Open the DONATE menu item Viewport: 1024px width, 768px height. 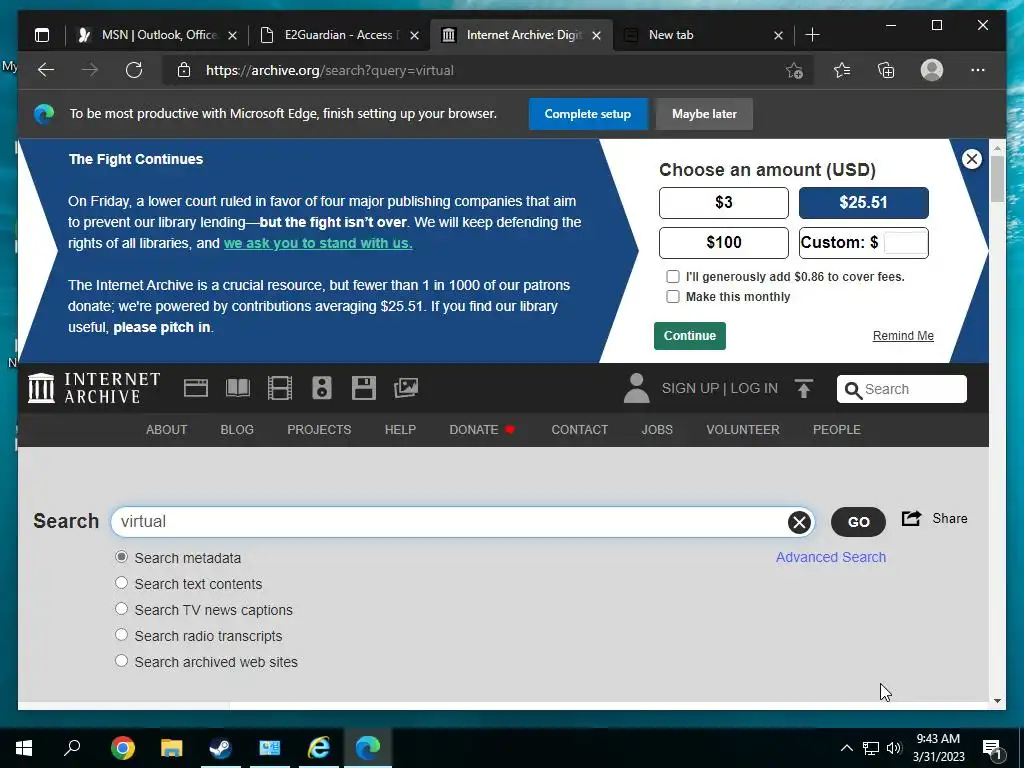[482, 430]
